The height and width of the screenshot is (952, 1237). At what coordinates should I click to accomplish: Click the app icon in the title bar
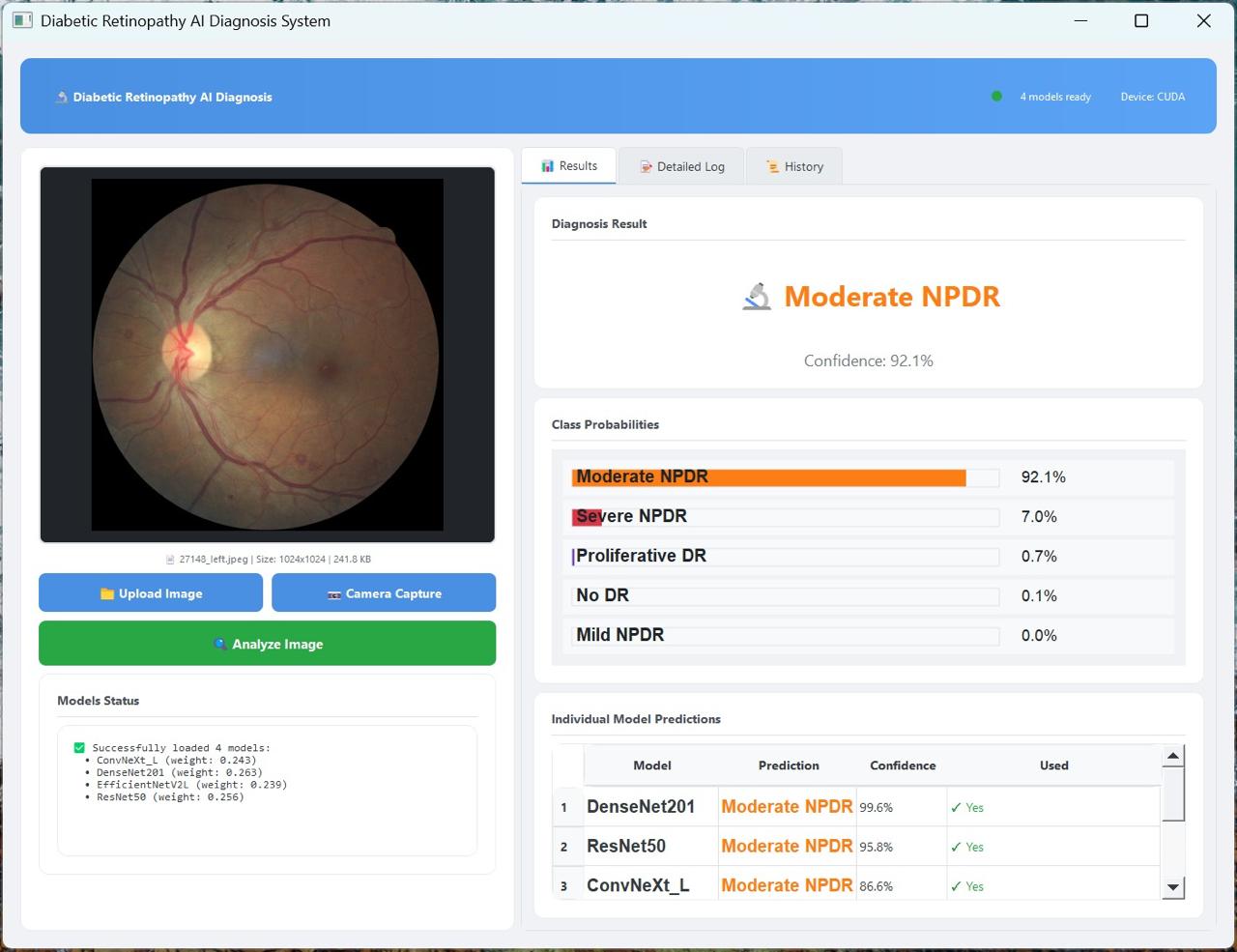[x=22, y=20]
